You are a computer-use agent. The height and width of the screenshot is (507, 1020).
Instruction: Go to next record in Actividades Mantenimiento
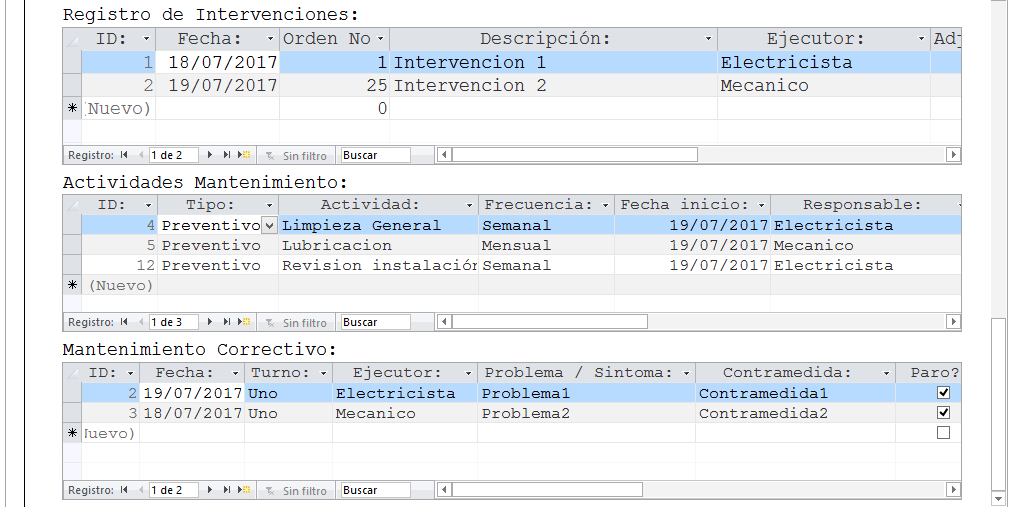click(x=210, y=322)
